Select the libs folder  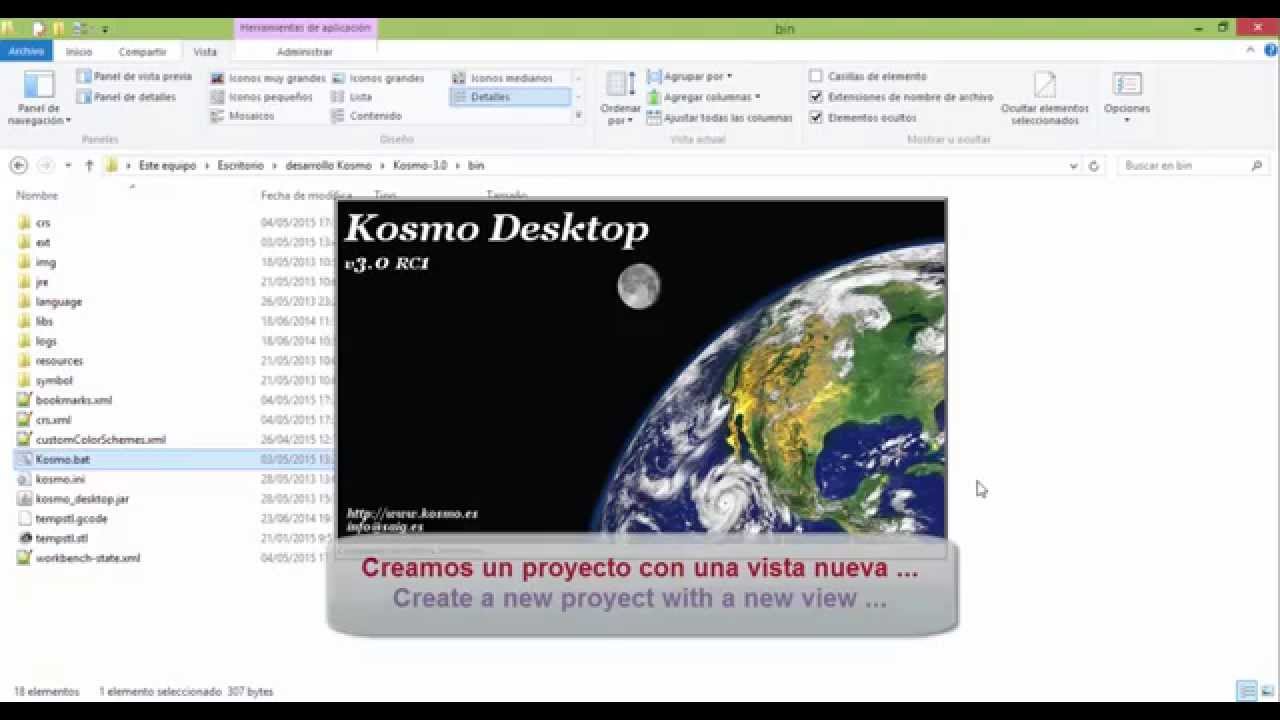[44, 321]
